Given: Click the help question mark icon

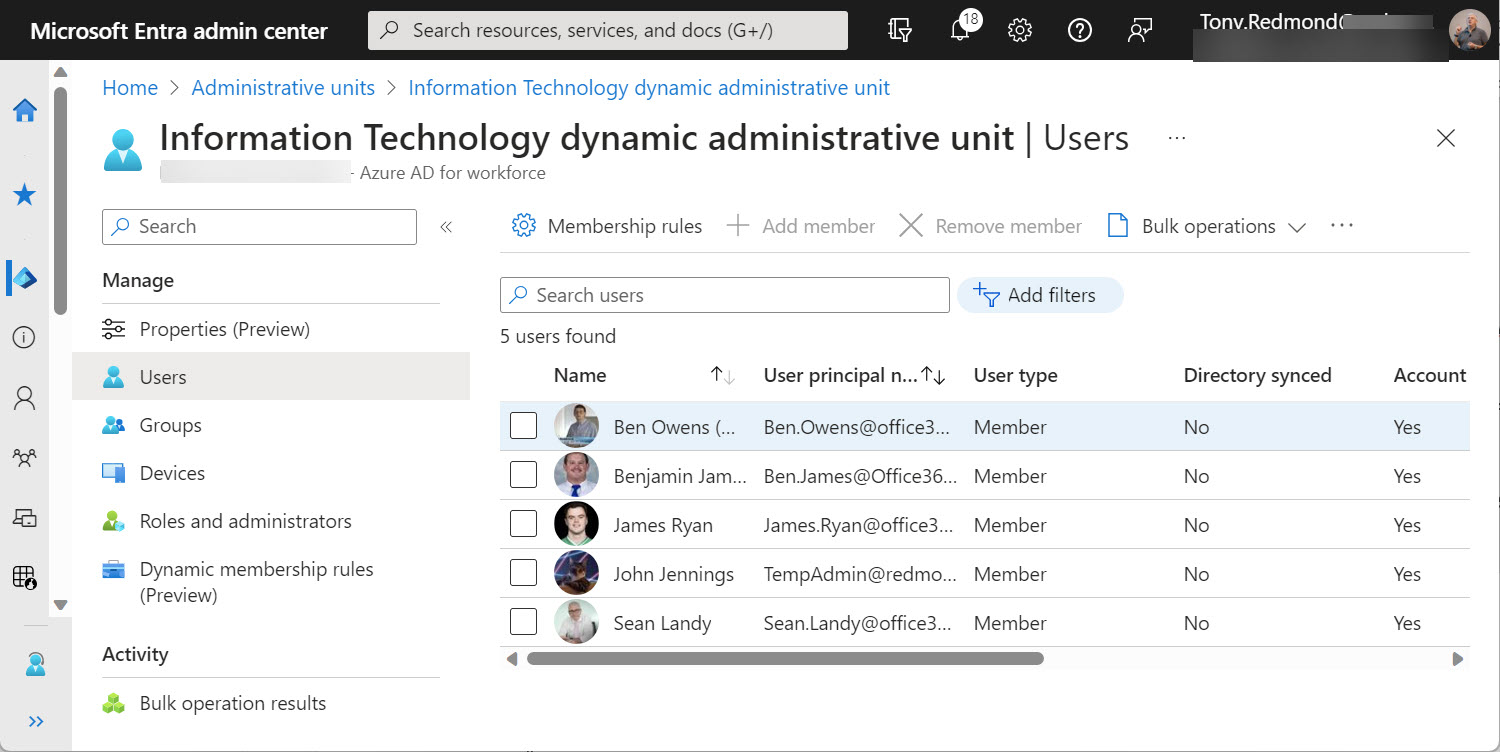Looking at the screenshot, I should [x=1079, y=31].
